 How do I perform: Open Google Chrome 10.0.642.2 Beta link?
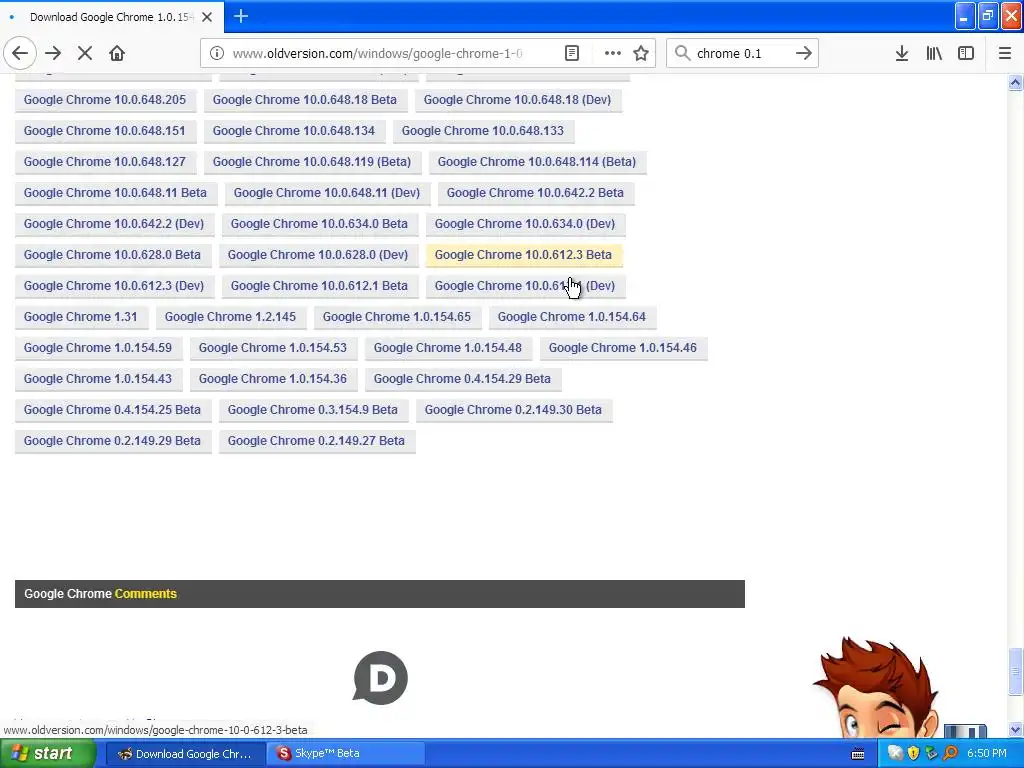pyautogui.click(x=535, y=193)
